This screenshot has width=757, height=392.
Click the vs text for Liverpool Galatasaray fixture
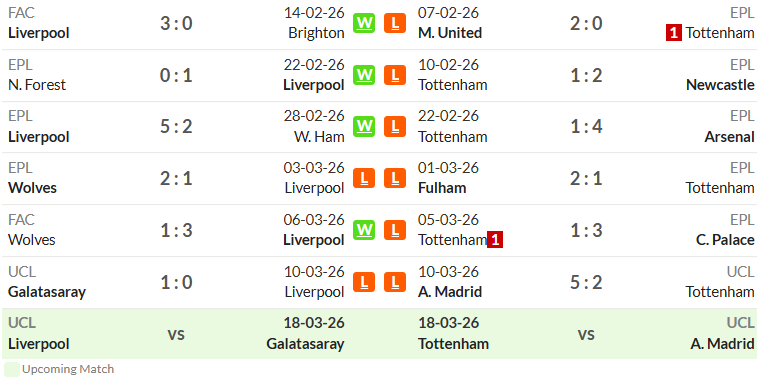[x=176, y=334]
